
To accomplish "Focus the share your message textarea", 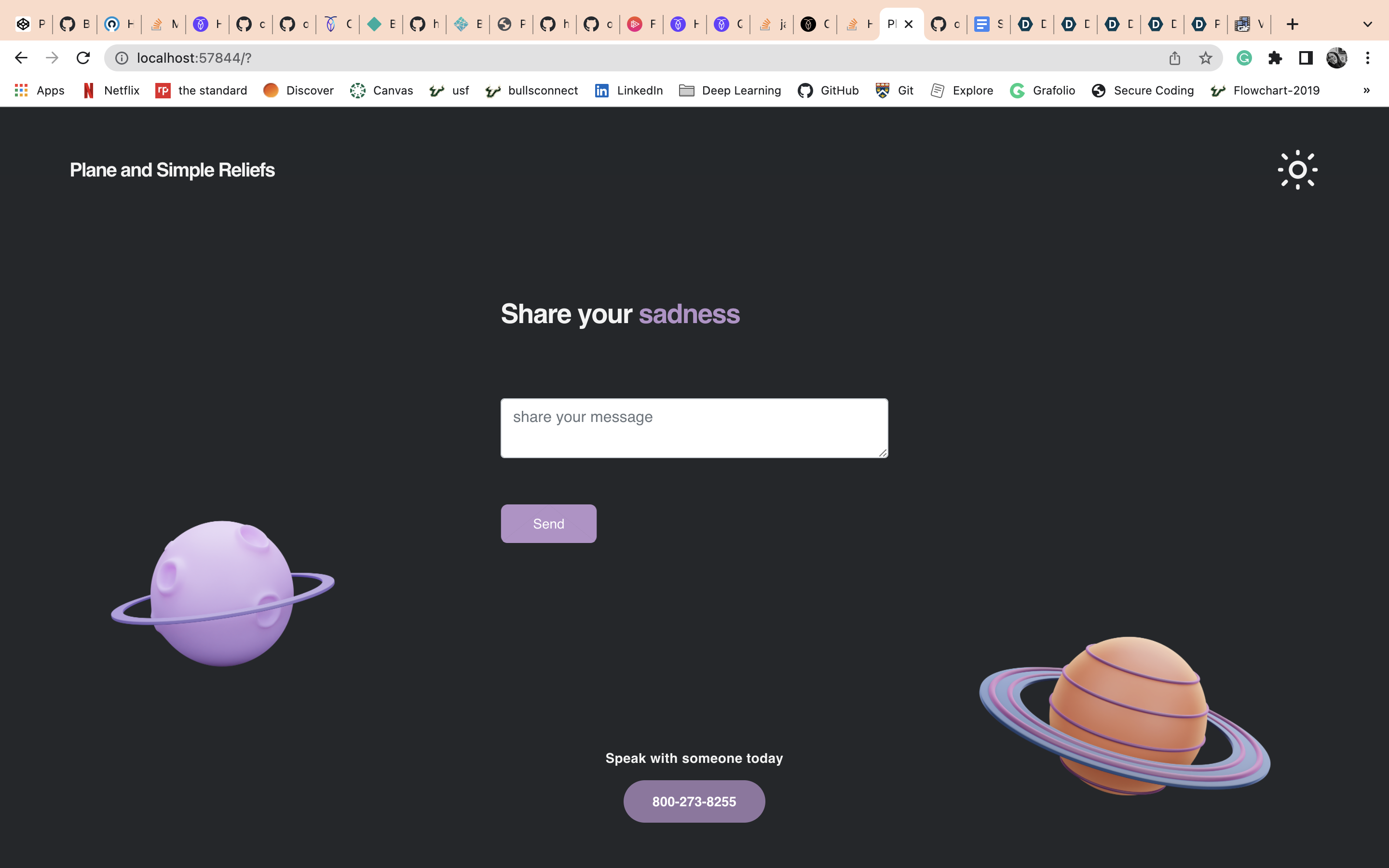I will 694,428.
